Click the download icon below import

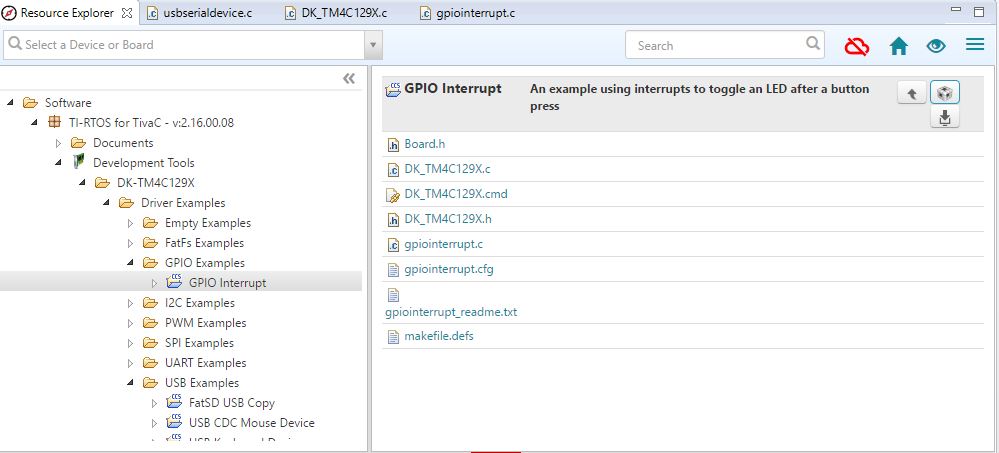(x=945, y=117)
